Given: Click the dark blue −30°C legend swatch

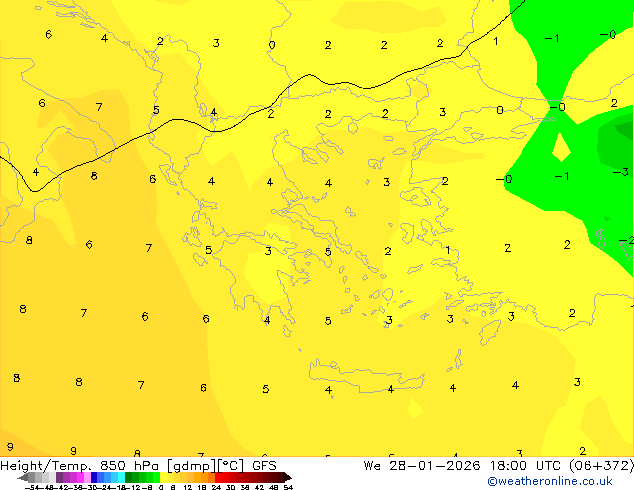Looking at the screenshot, I should (x=94, y=477).
